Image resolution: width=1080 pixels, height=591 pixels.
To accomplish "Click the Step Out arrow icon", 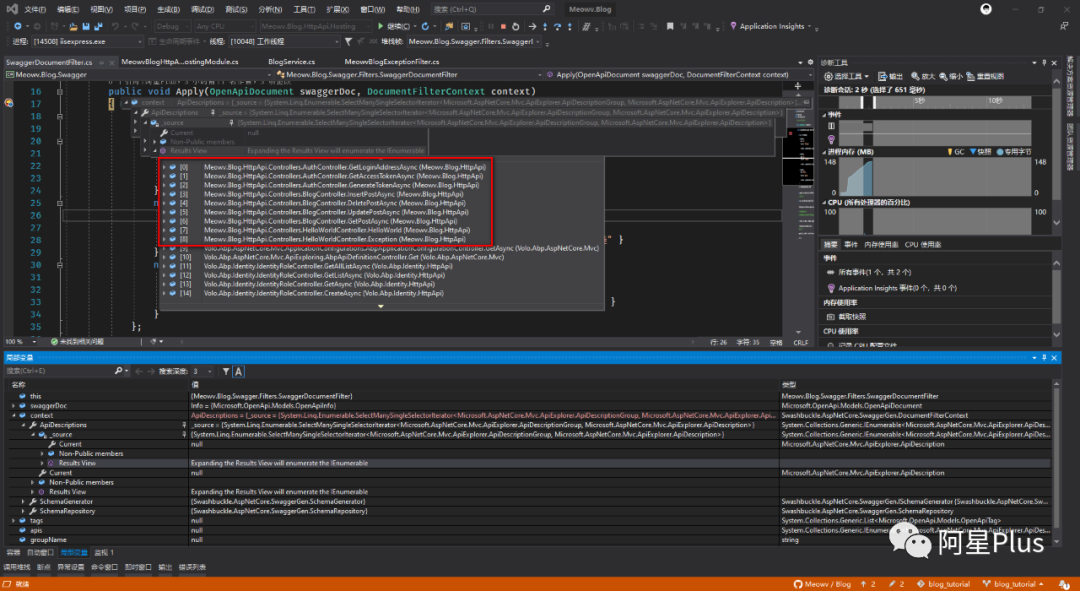I will [570, 26].
